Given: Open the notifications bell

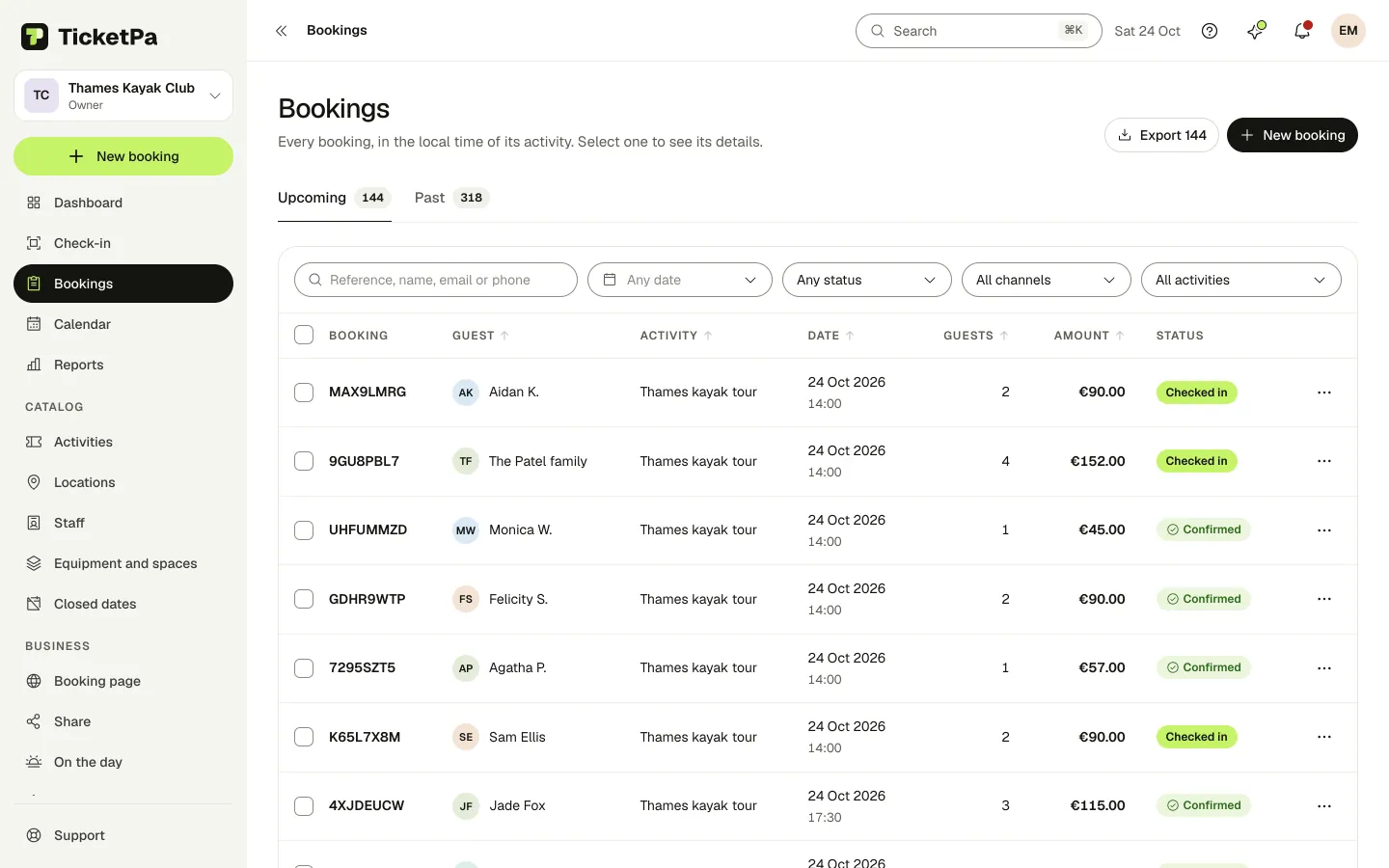Looking at the screenshot, I should [1302, 31].
